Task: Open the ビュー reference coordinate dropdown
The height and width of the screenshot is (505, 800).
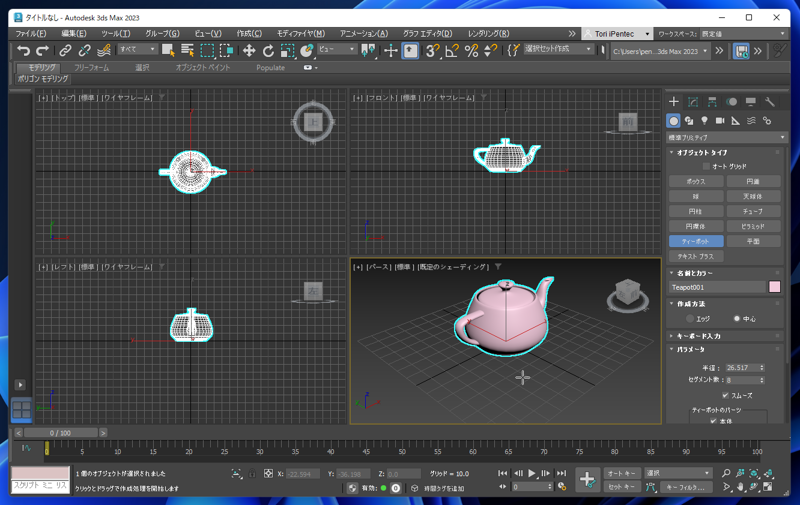Action: coord(337,49)
